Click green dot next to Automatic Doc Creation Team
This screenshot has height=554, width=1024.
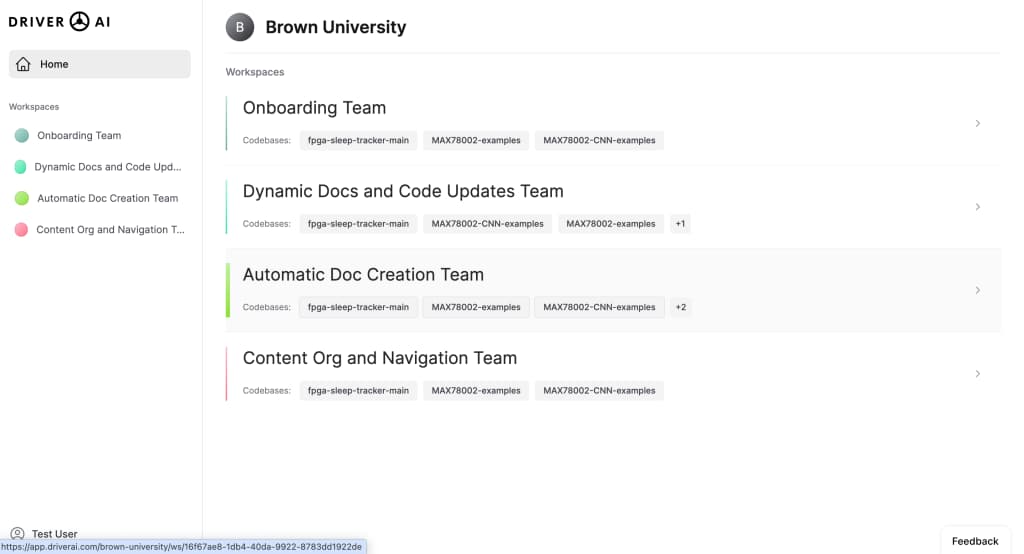coord(22,198)
